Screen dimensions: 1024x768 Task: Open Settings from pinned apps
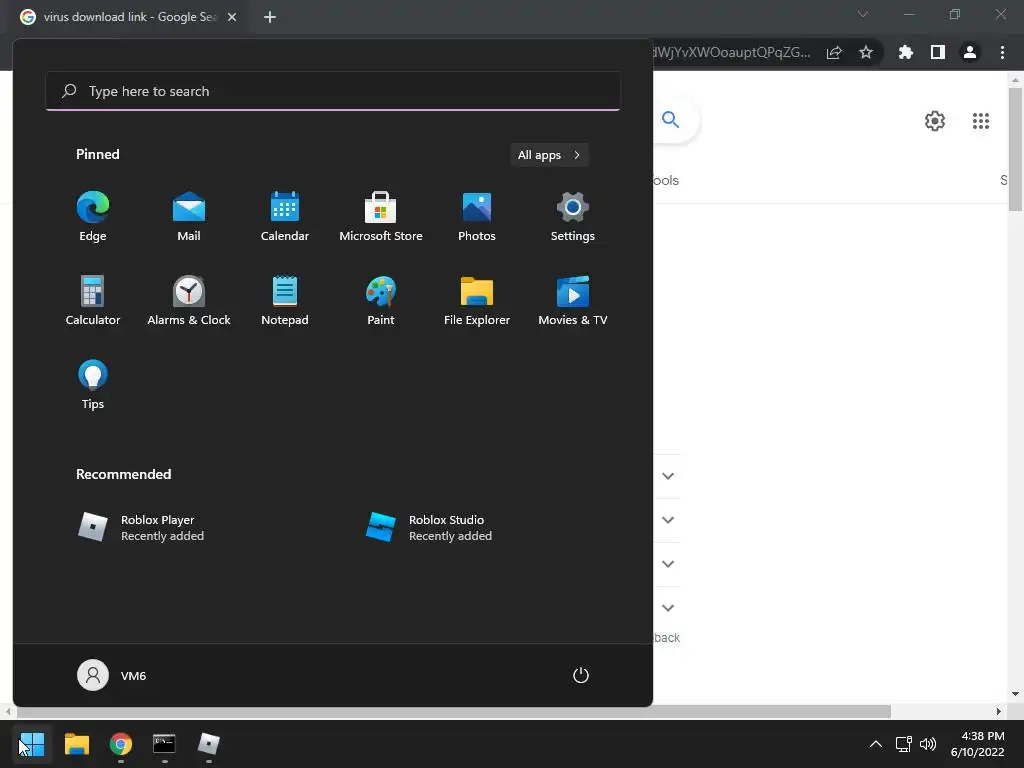point(573,217)
